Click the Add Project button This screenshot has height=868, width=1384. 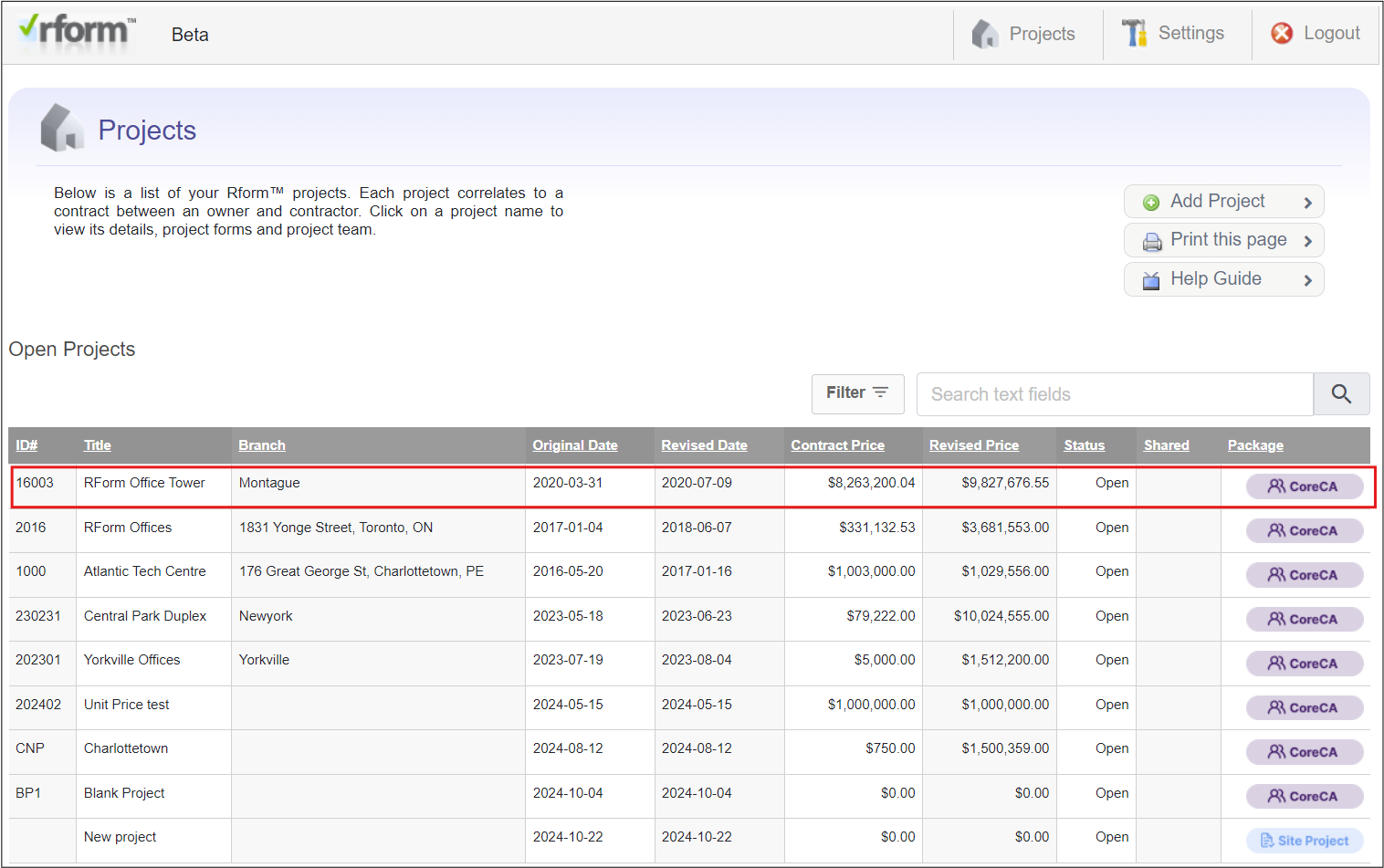[1223, 202]
